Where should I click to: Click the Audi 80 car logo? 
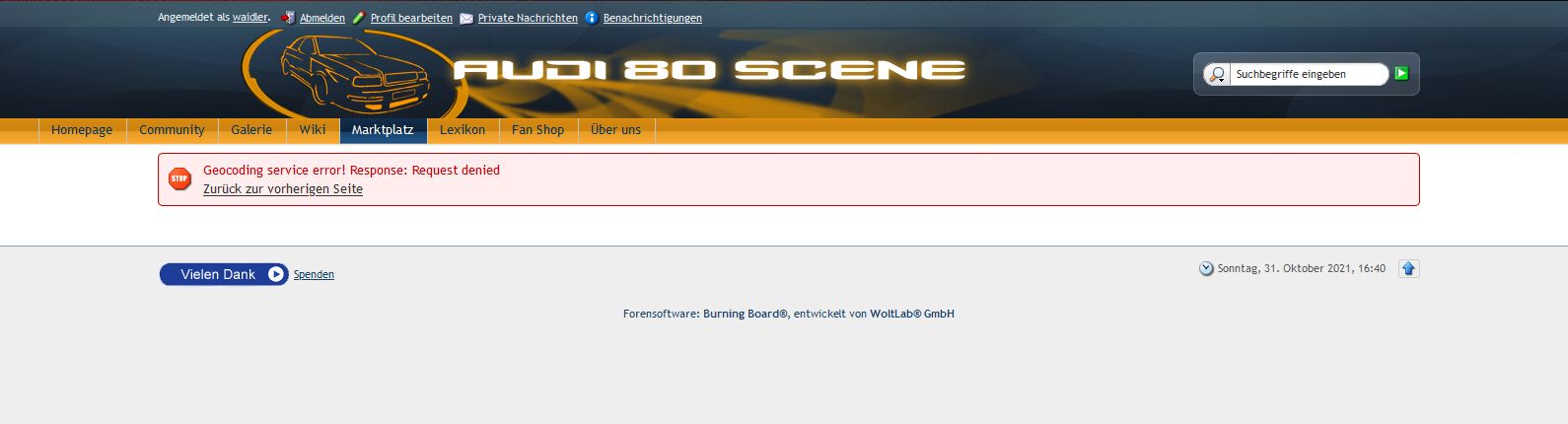tap(355, 74)
